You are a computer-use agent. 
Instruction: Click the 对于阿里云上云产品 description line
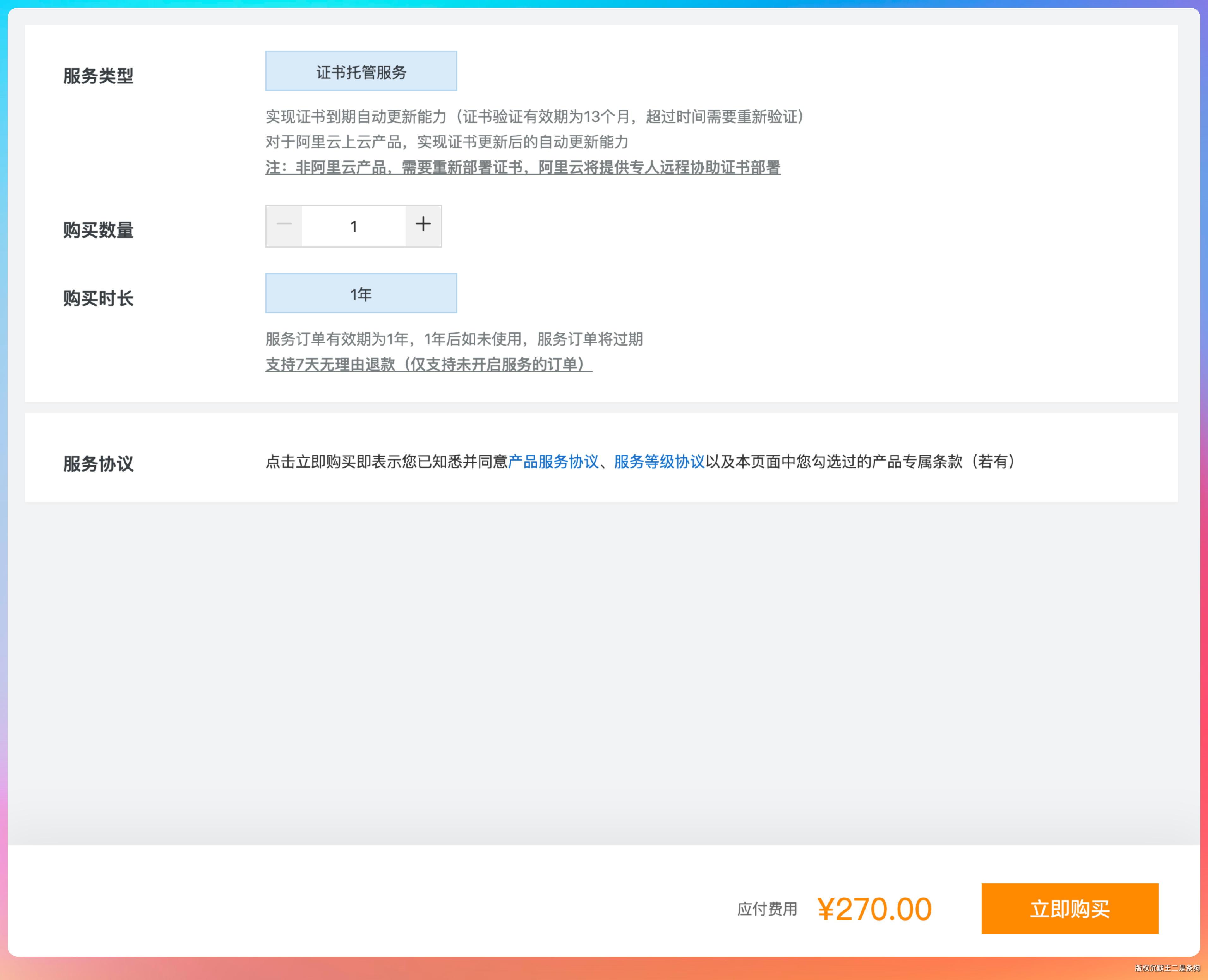[x=446, y=142]
